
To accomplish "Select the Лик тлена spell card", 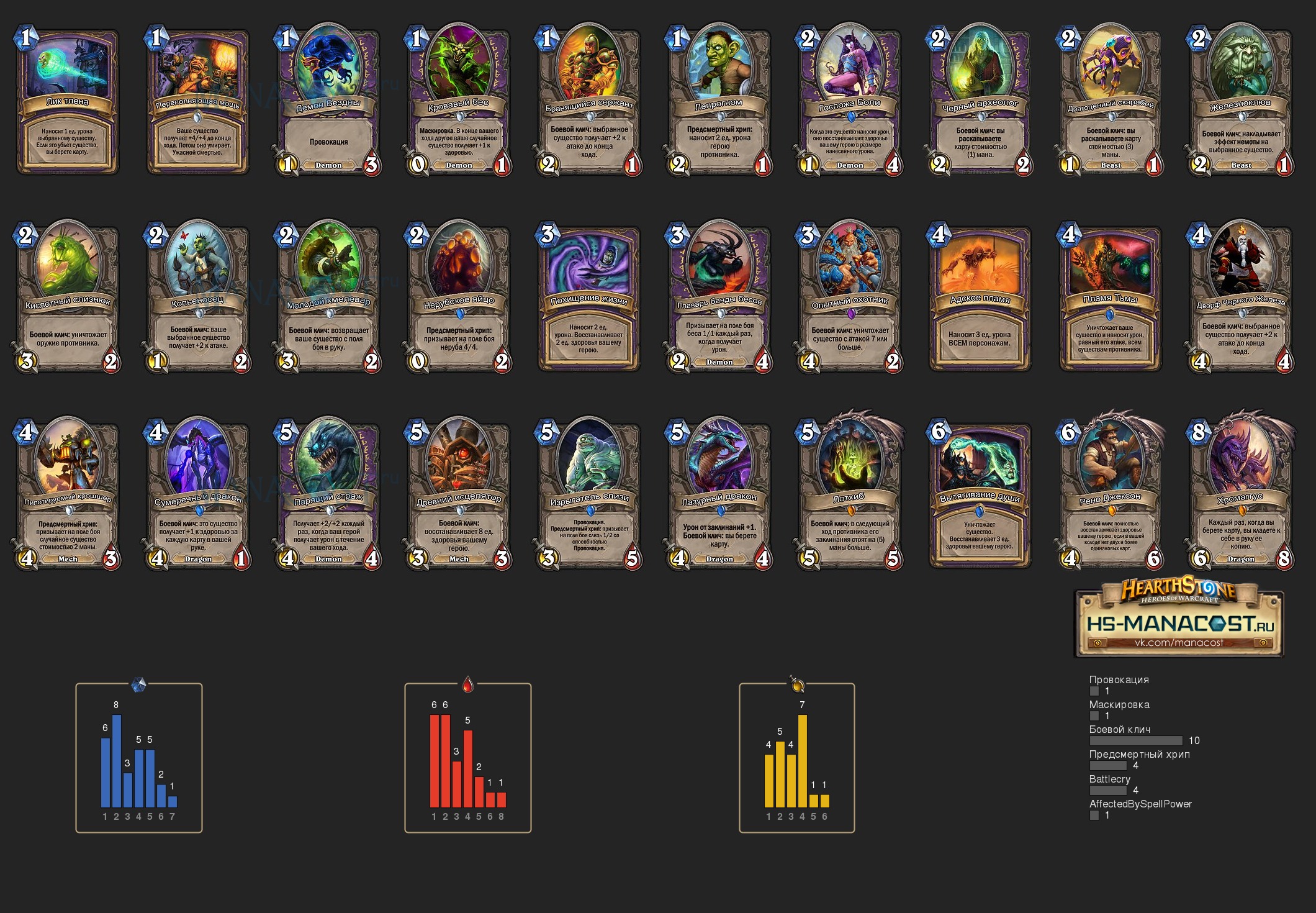I will pos(67,101).
